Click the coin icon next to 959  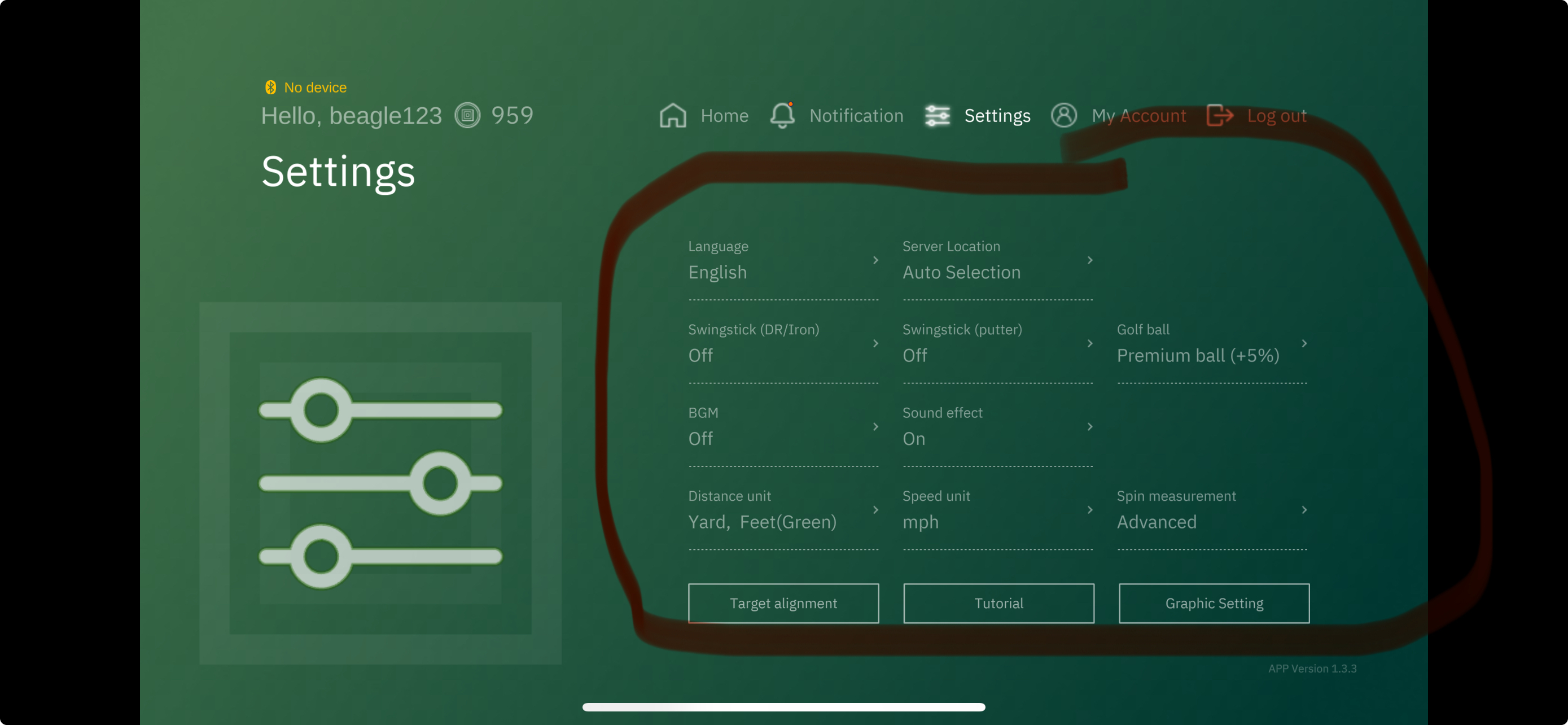[467, 115]
